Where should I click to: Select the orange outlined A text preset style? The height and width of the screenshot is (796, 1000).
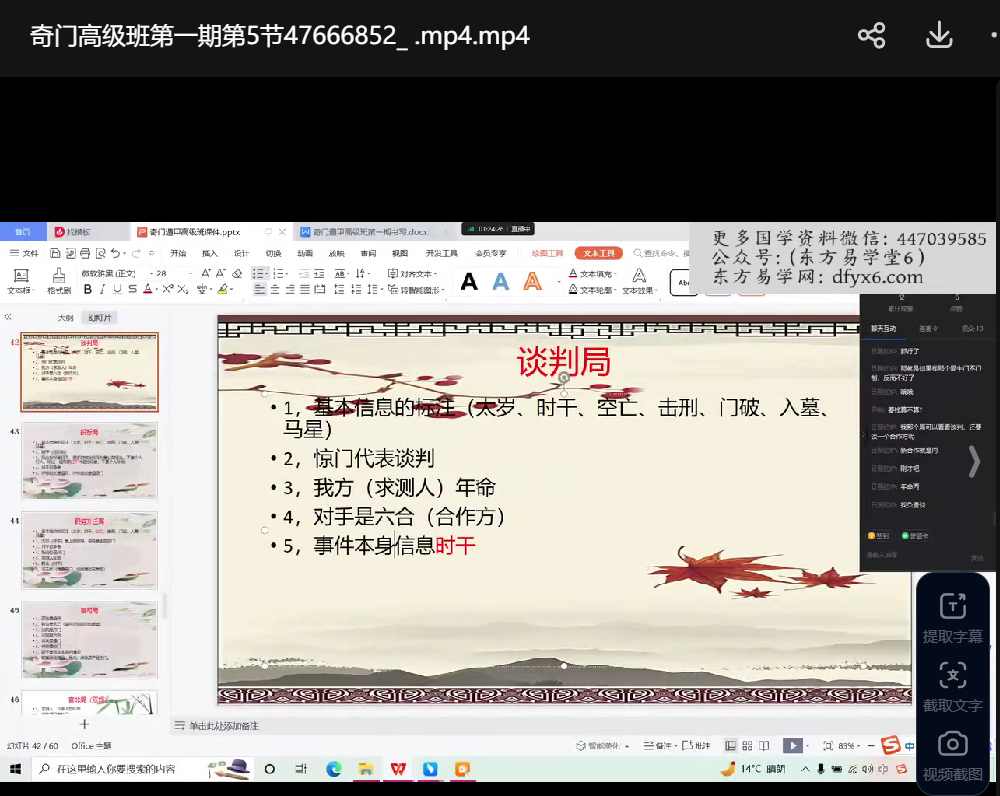[x=533, y=281]
